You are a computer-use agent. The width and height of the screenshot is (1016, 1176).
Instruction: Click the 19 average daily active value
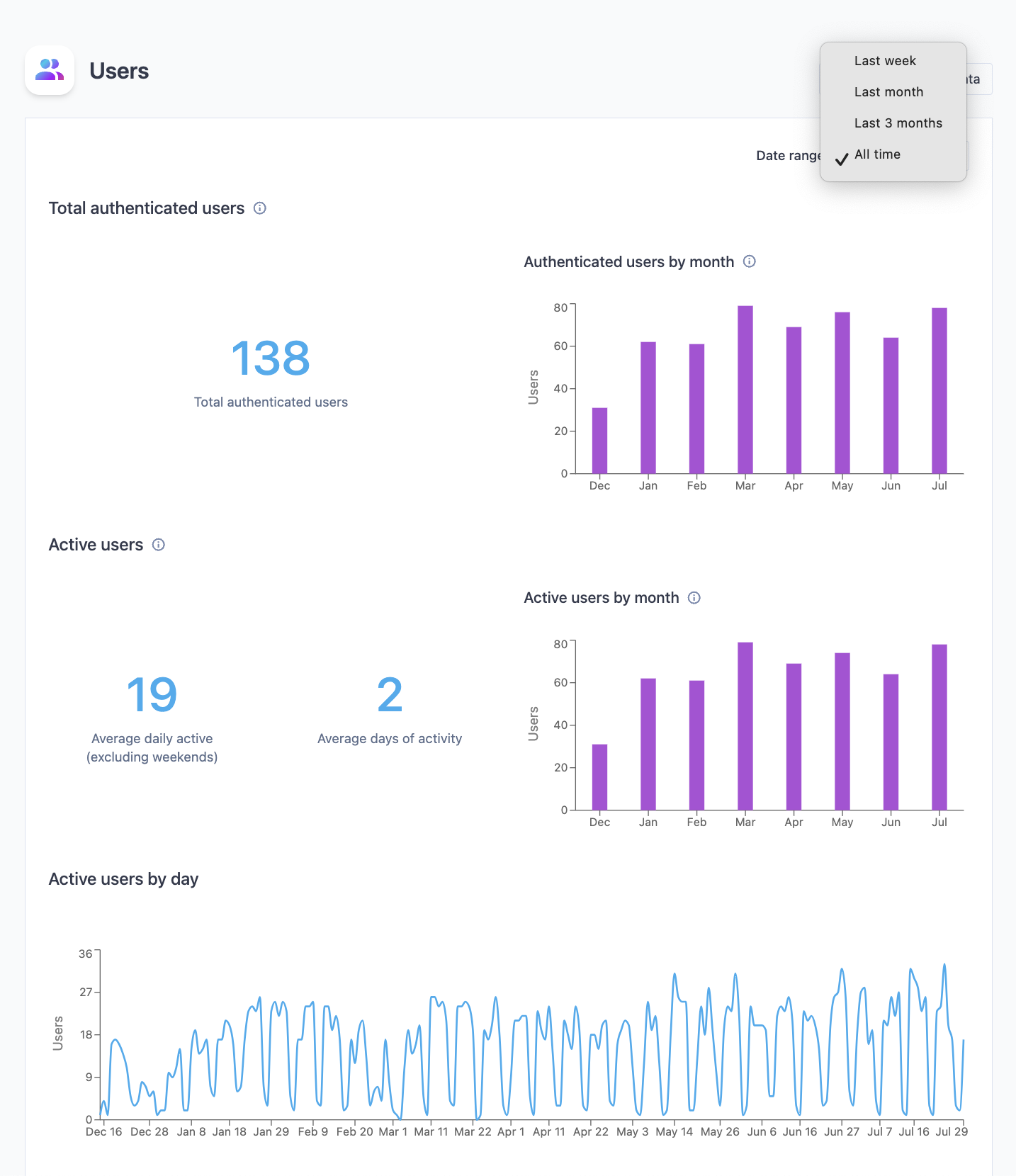click(152, 694)
